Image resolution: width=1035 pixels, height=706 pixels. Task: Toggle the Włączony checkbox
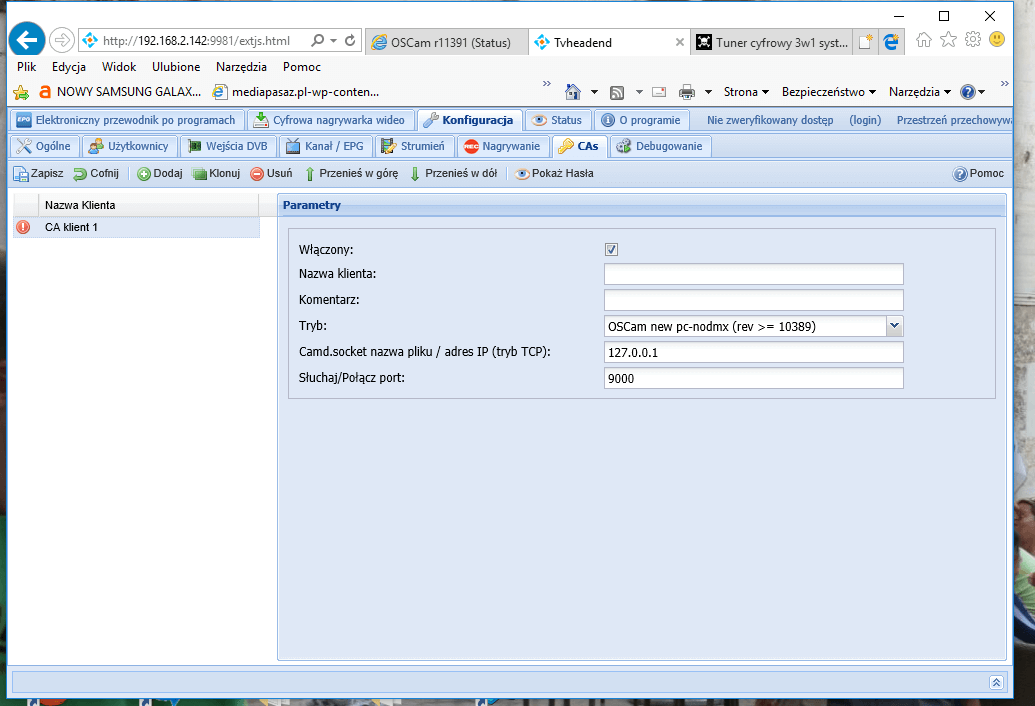[612, 249]
